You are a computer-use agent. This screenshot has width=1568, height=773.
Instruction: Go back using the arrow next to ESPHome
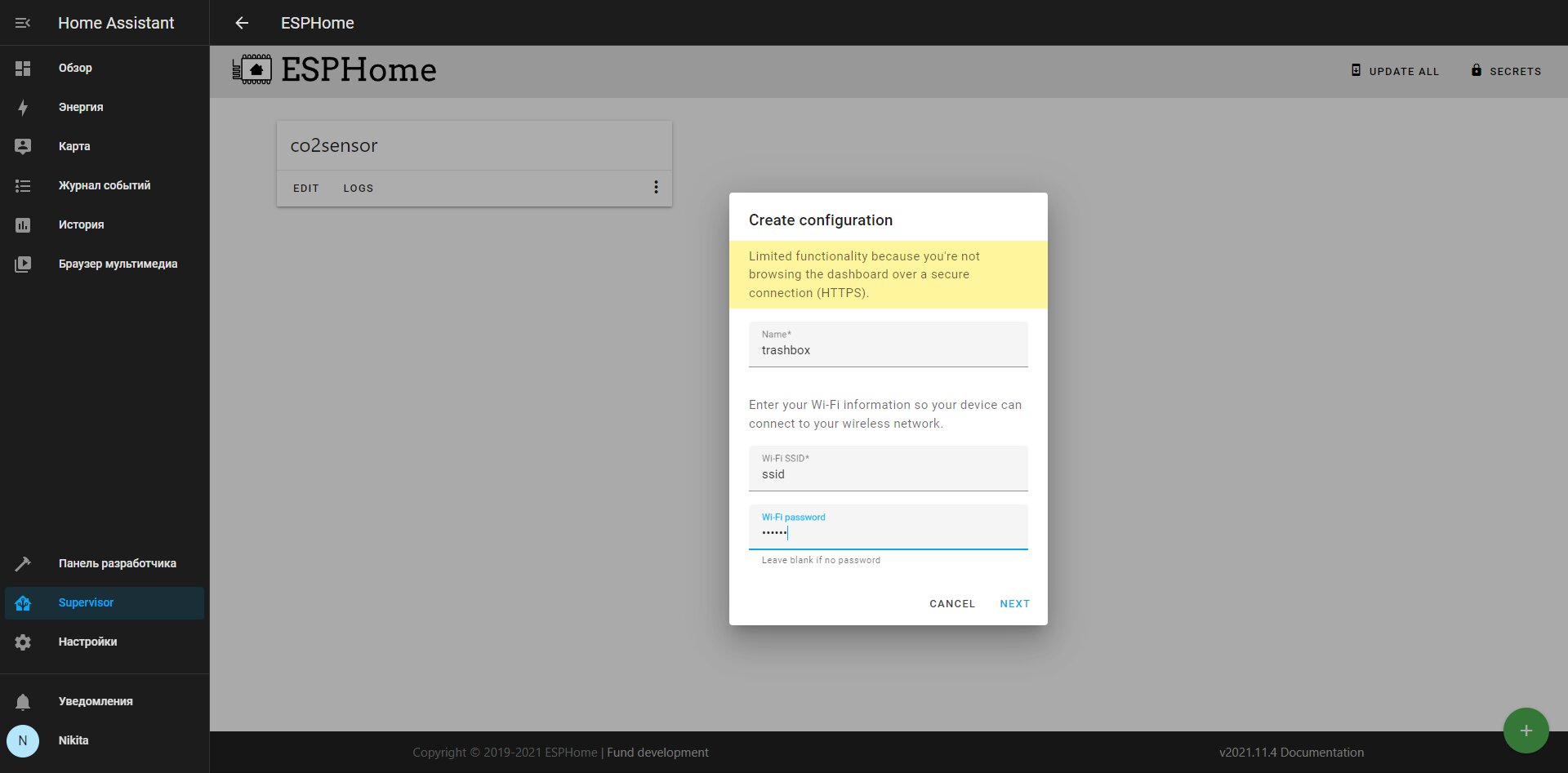pyautogui.click(x=242, y=23)
